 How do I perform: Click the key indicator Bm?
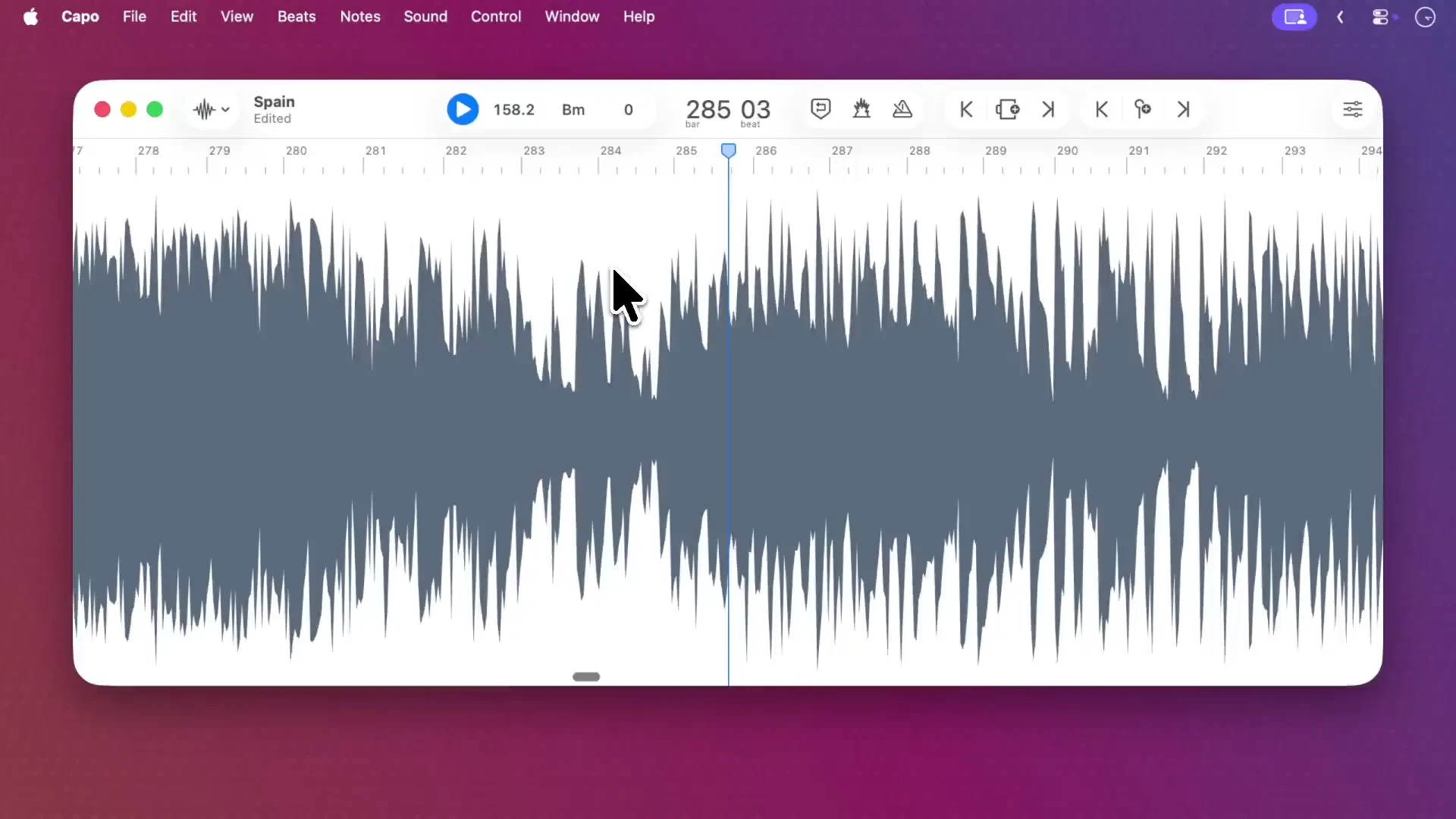573,109
